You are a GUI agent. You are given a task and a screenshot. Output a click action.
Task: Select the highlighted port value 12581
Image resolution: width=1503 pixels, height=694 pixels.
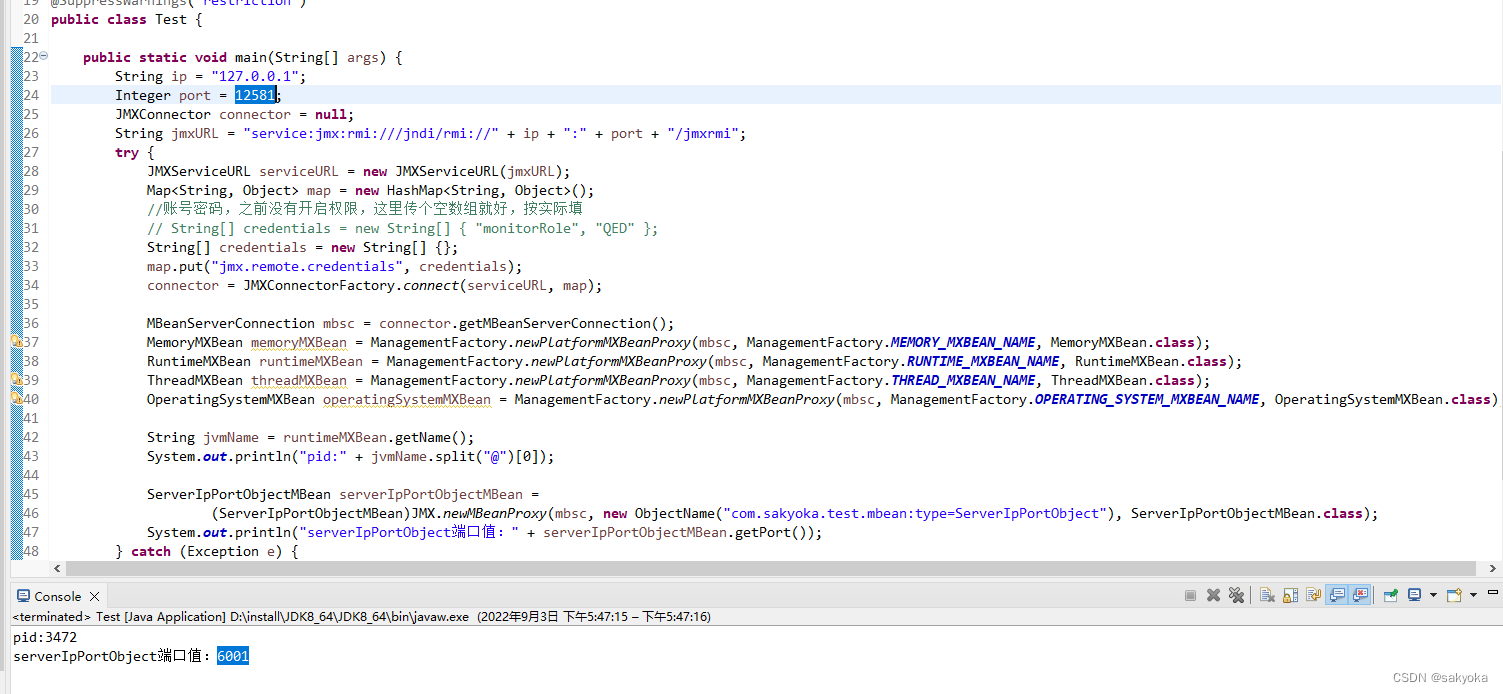[255, 94]
